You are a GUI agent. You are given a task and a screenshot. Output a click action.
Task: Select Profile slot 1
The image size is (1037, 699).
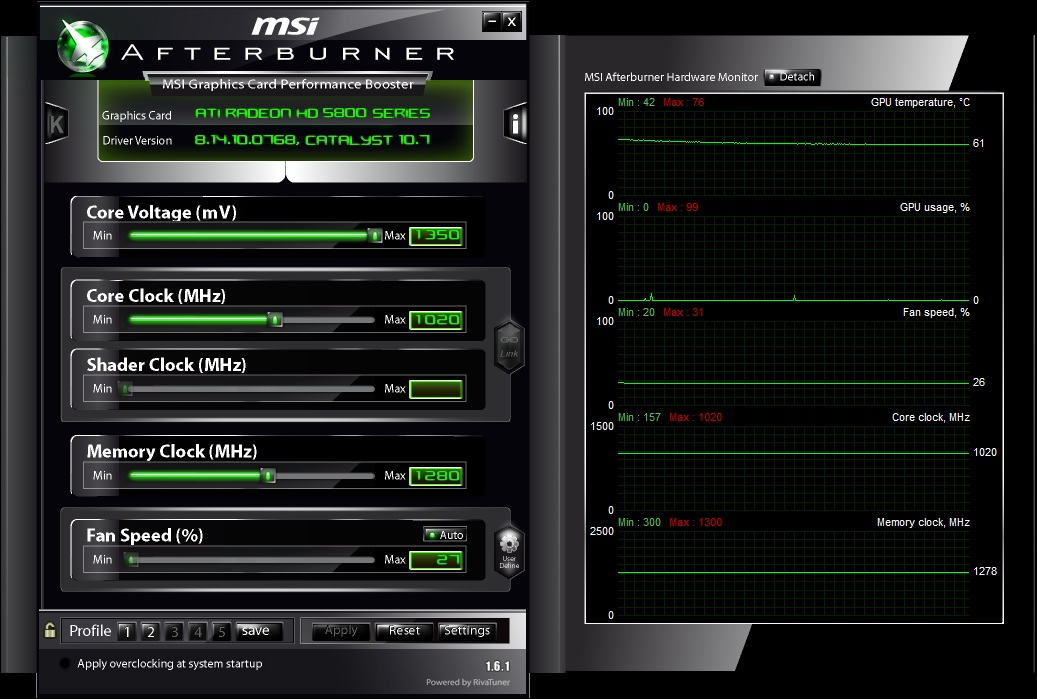point(127,632)
